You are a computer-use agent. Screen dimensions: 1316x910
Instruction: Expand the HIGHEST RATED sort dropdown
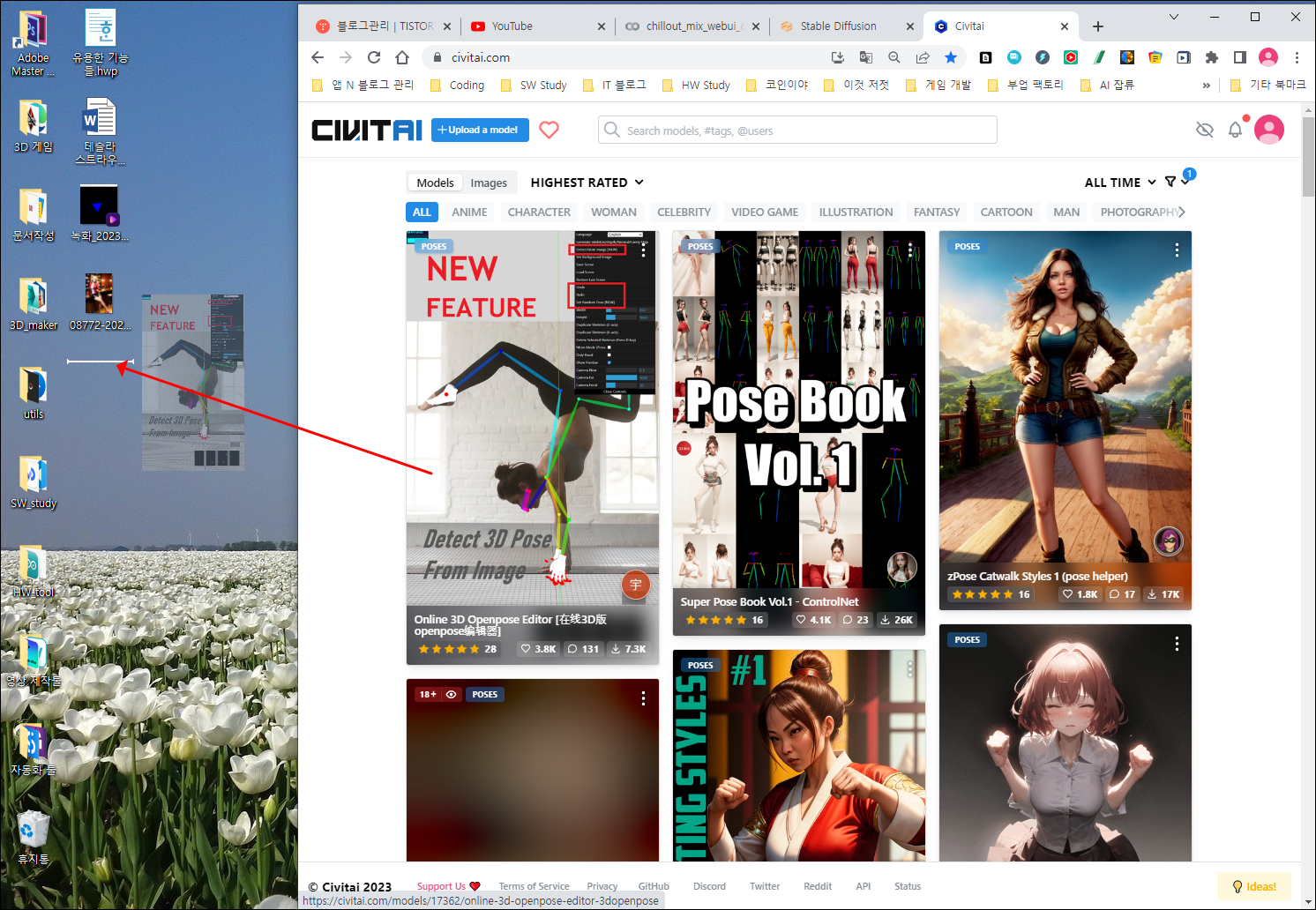click(587, 183)
